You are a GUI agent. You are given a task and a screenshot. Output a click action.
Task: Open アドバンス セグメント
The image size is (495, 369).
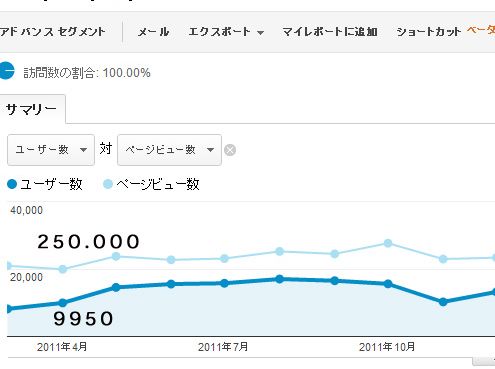53,32
